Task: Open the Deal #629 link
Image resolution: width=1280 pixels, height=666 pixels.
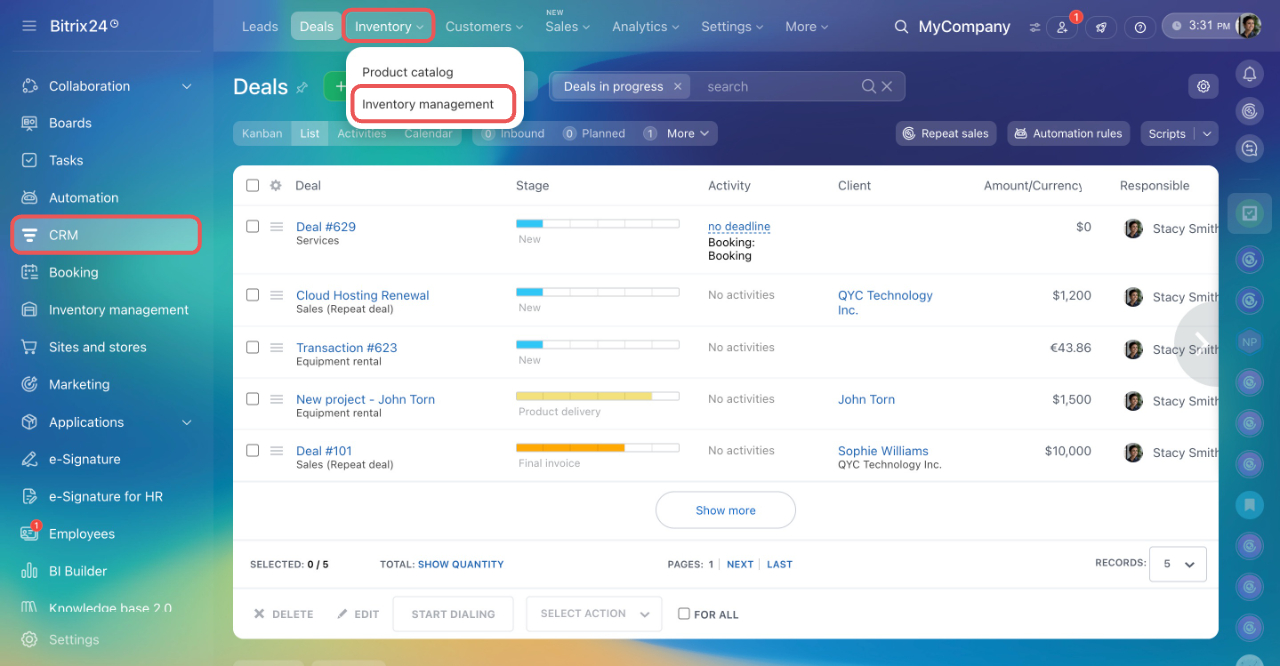Action: click(326, 227)
